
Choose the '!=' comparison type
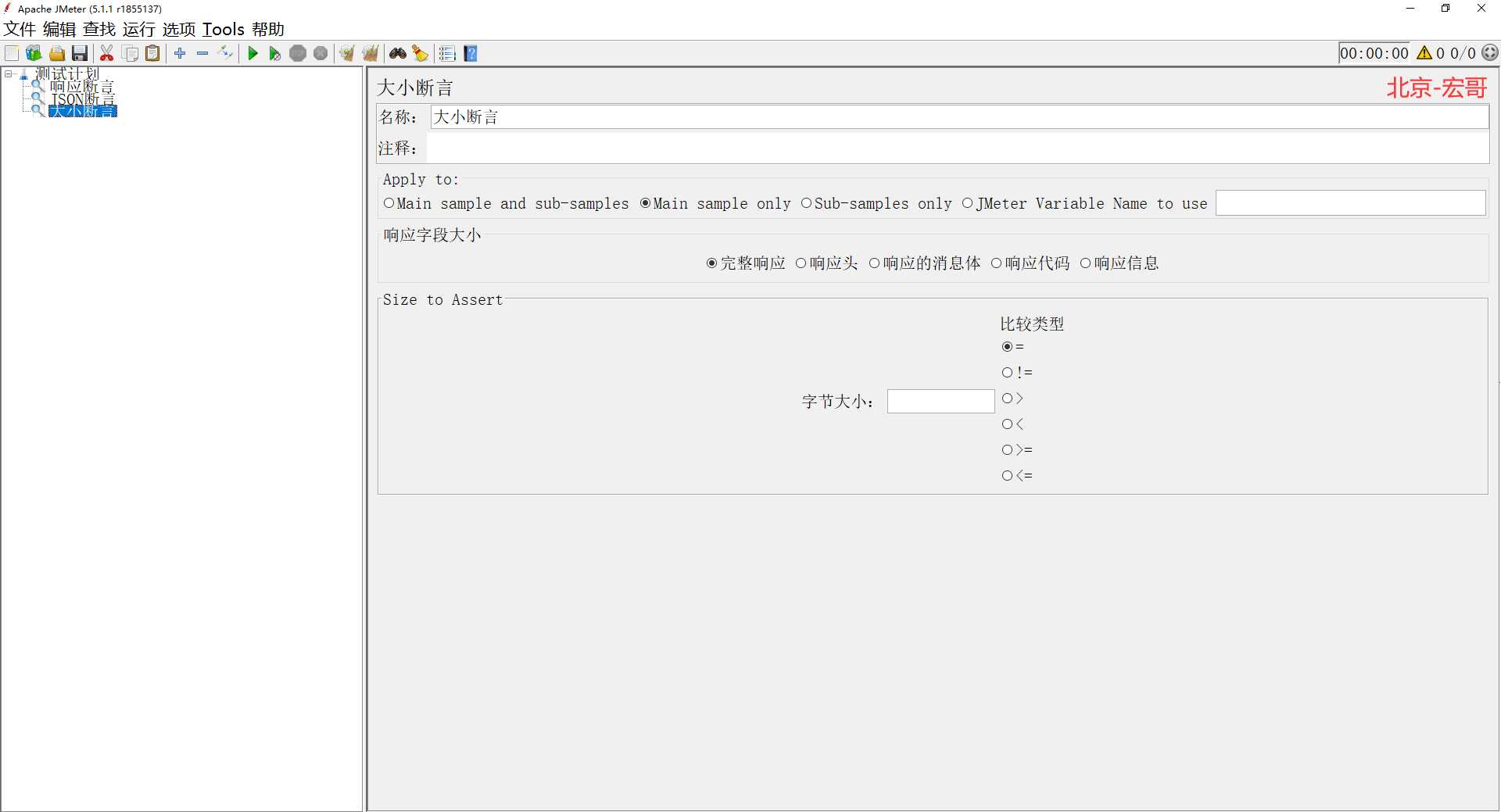point(1008,373)
